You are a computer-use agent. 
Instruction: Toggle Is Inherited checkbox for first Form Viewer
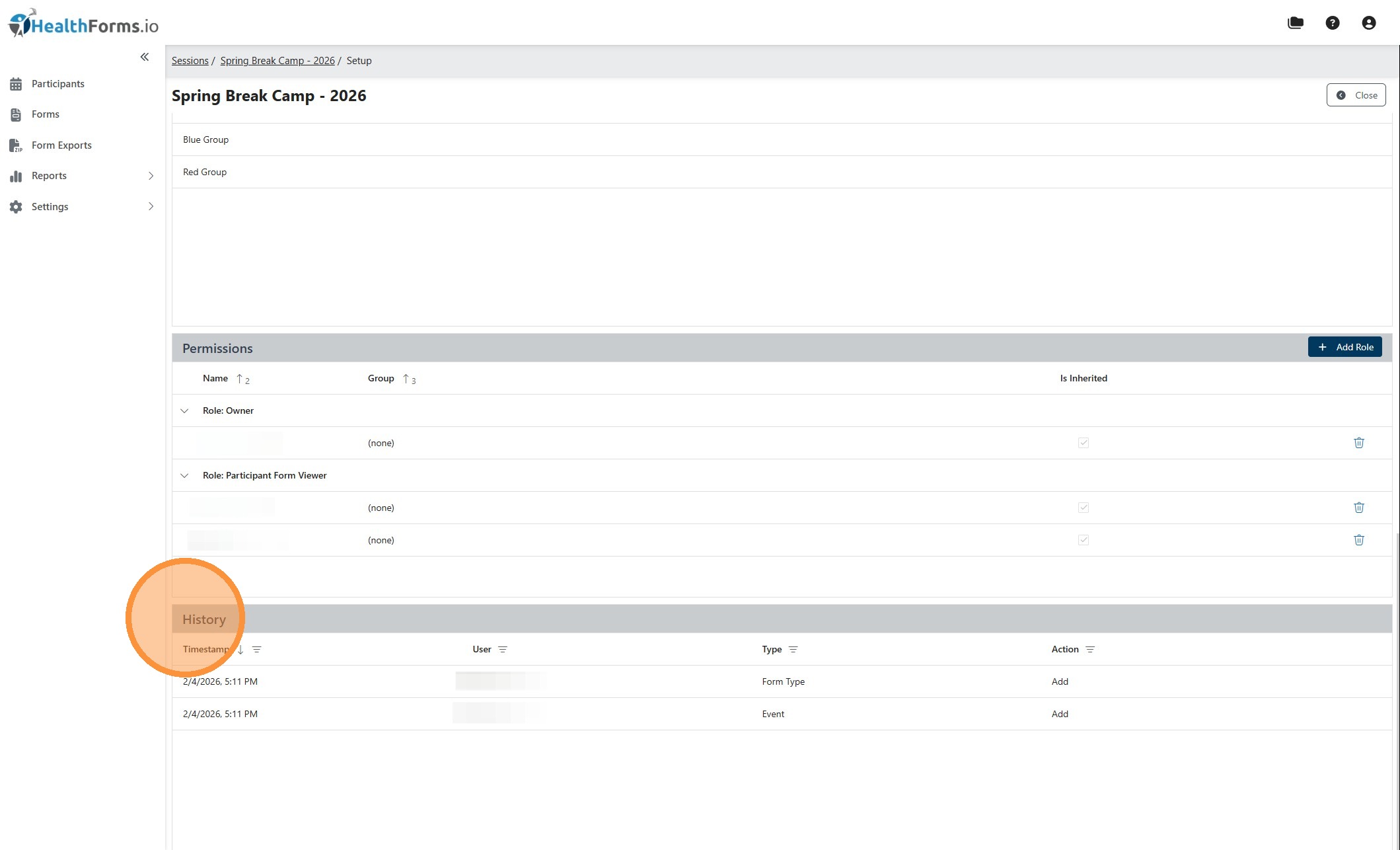[x=1083, y=508]
